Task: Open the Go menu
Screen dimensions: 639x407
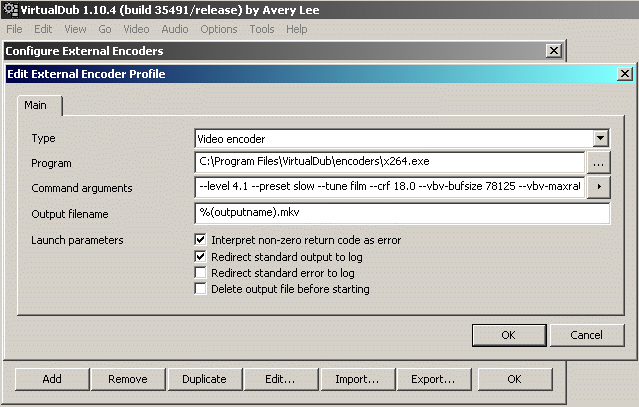Action: 105,29
